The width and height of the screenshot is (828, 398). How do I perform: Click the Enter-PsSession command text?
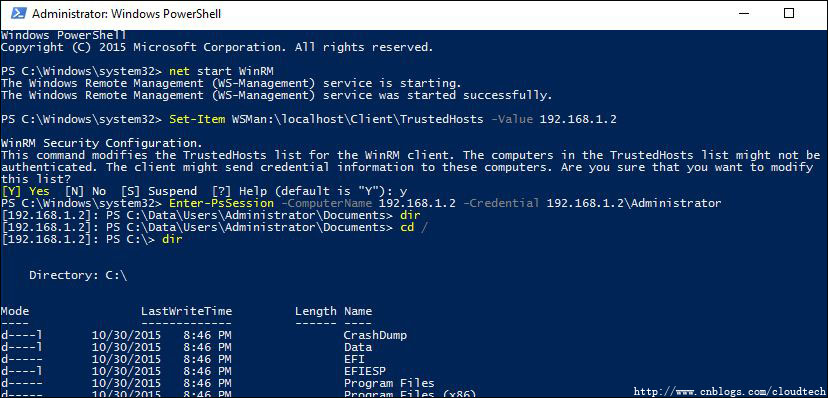(x=221, y=203)
